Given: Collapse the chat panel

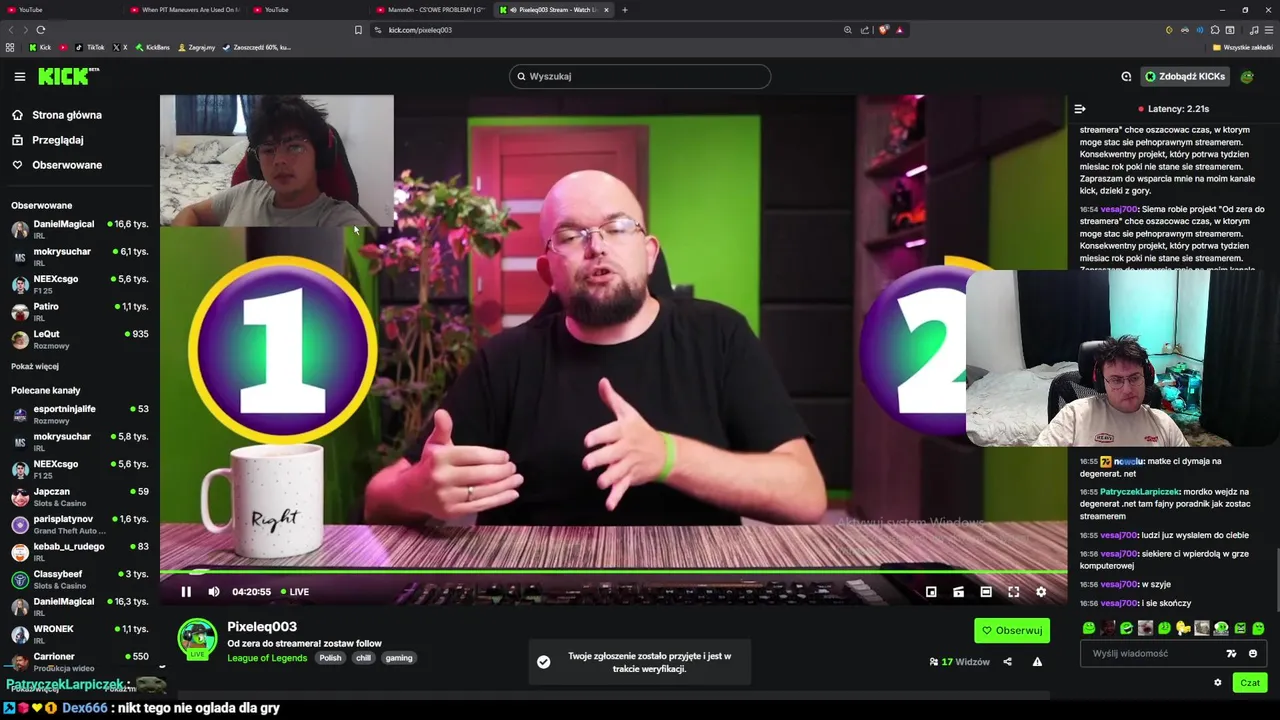Looking at the screenshot, I should pyautogui.click(x=1080, y=109).
